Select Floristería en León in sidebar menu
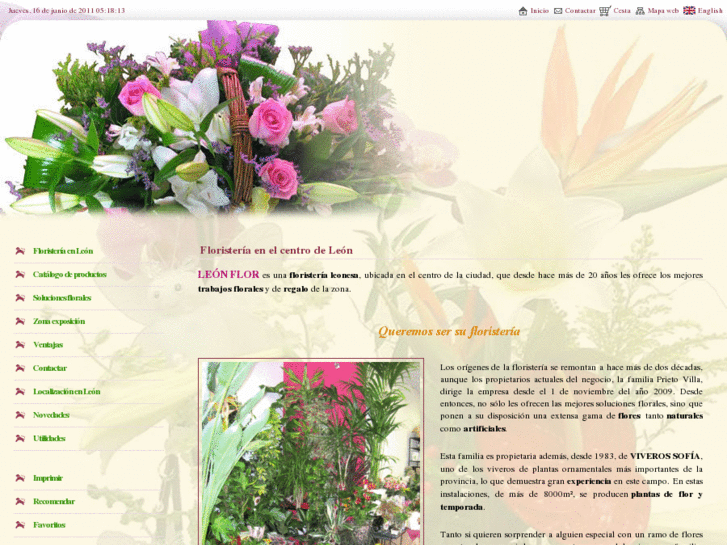This screenshot has width=727, height=545. pos(63,251)
